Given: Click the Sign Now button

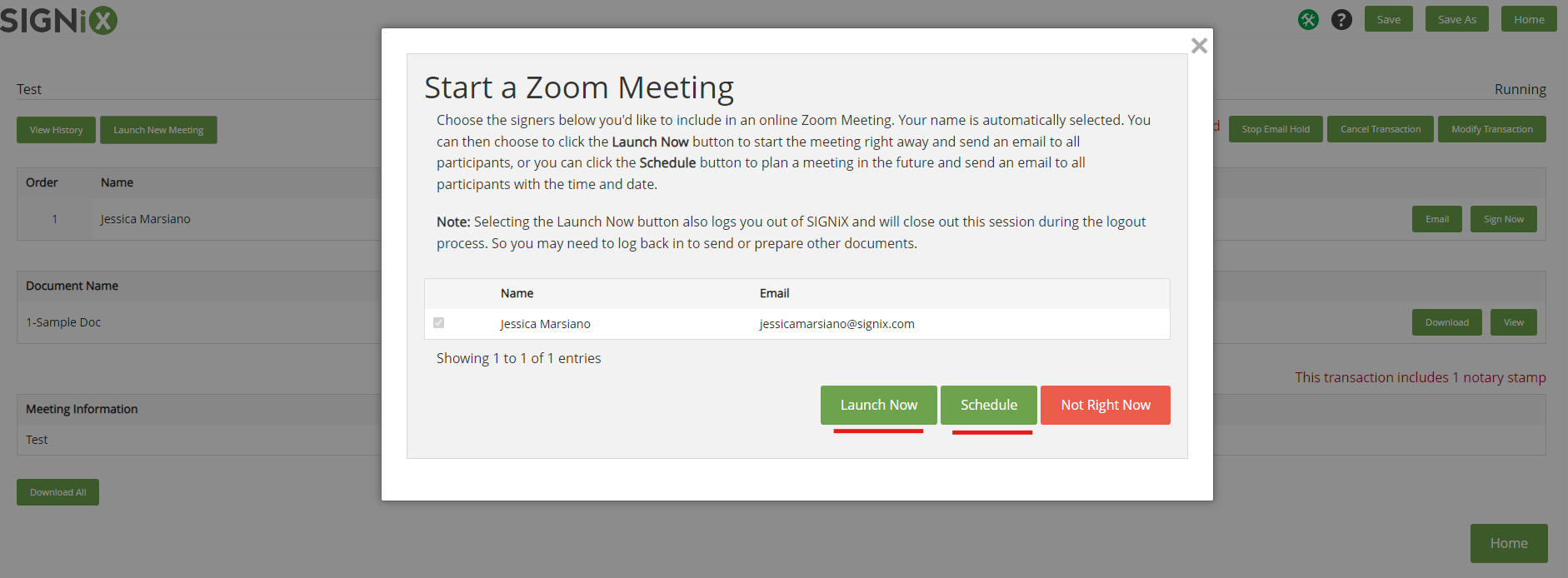Looking at the screenshot, I should click(1504, 219).
